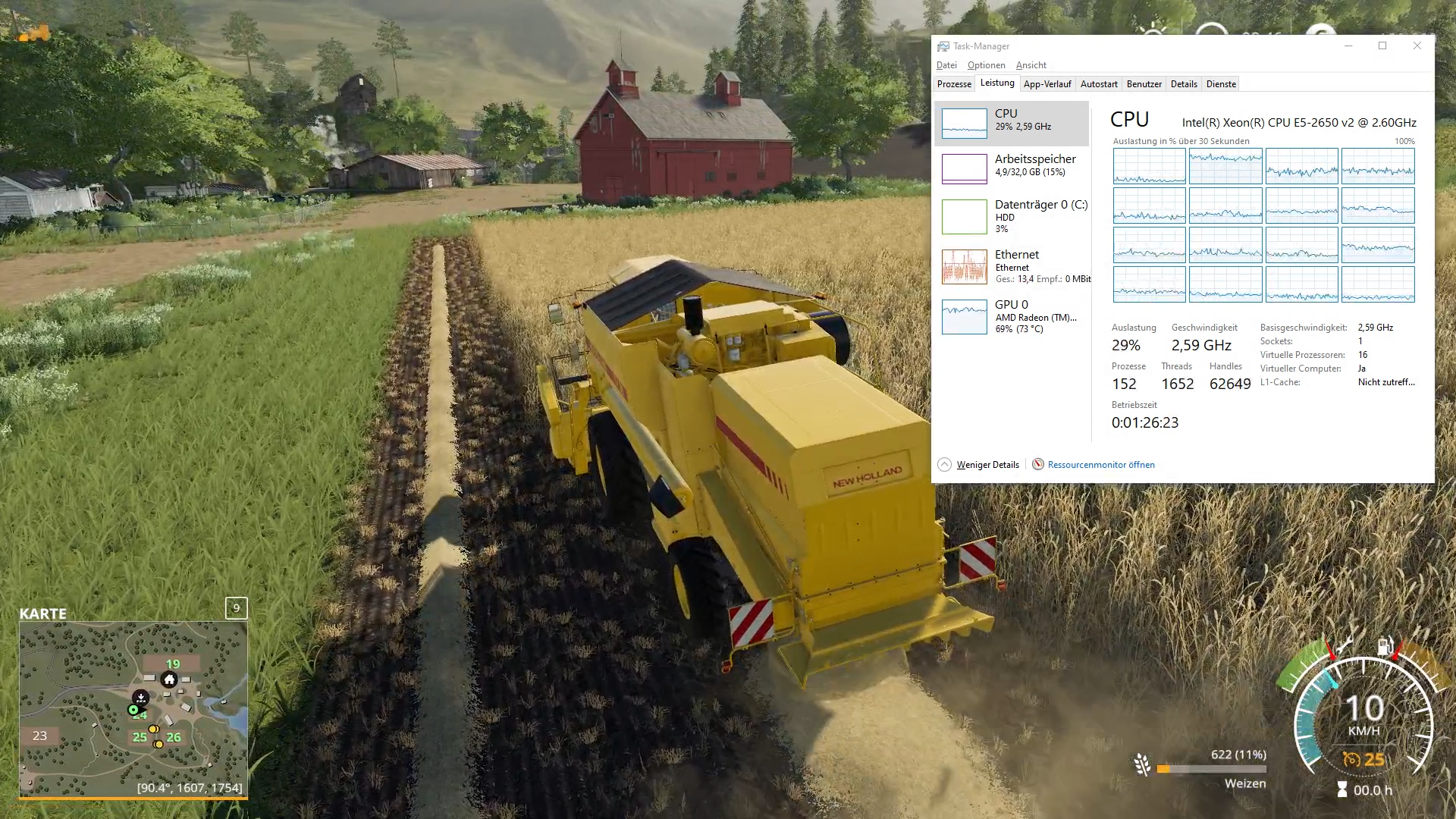Click the Ressourcenmonitor gauge icon
The image size is (1456, 819).
(1038, 464)
